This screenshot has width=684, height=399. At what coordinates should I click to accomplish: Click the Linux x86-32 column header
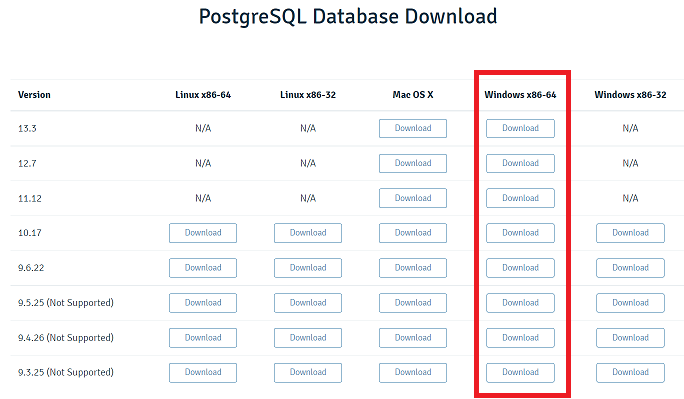308,95
